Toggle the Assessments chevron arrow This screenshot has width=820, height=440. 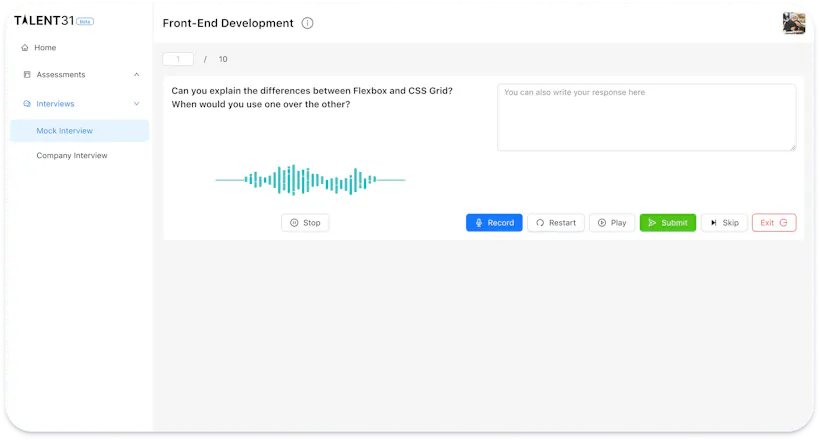[x=136, y=75]
